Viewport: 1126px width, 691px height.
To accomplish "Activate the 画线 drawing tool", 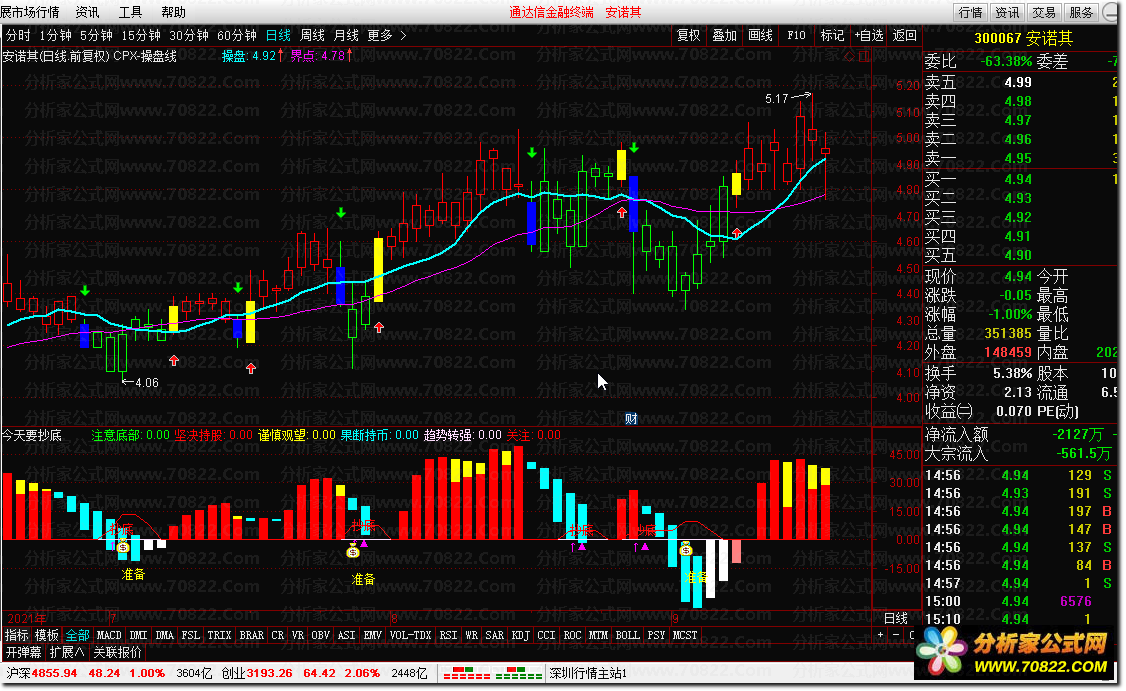I will pyautogui.click(x=760, y=35).
